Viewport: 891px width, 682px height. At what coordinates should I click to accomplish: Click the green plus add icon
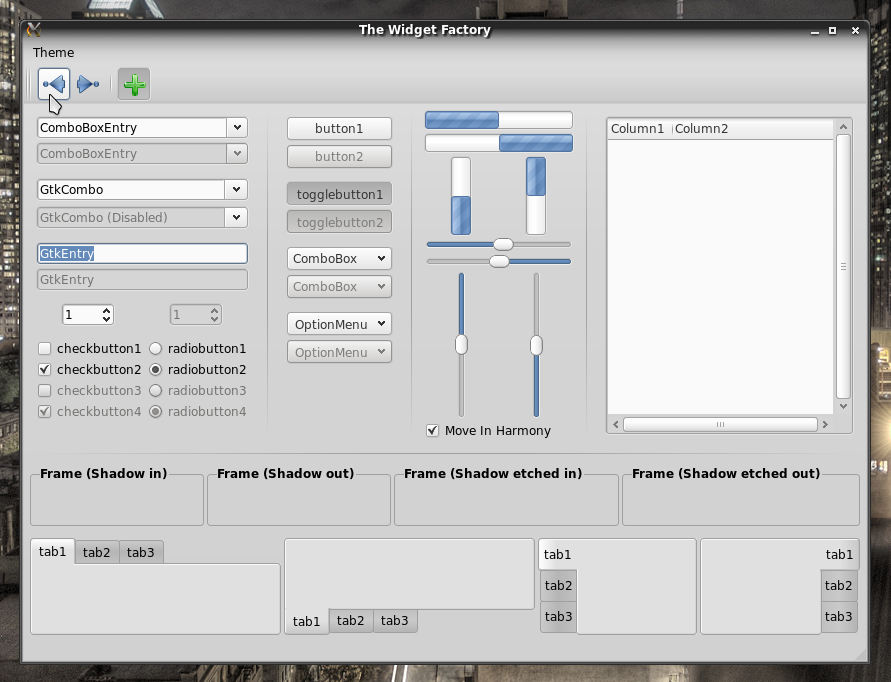tap(134, 84)
